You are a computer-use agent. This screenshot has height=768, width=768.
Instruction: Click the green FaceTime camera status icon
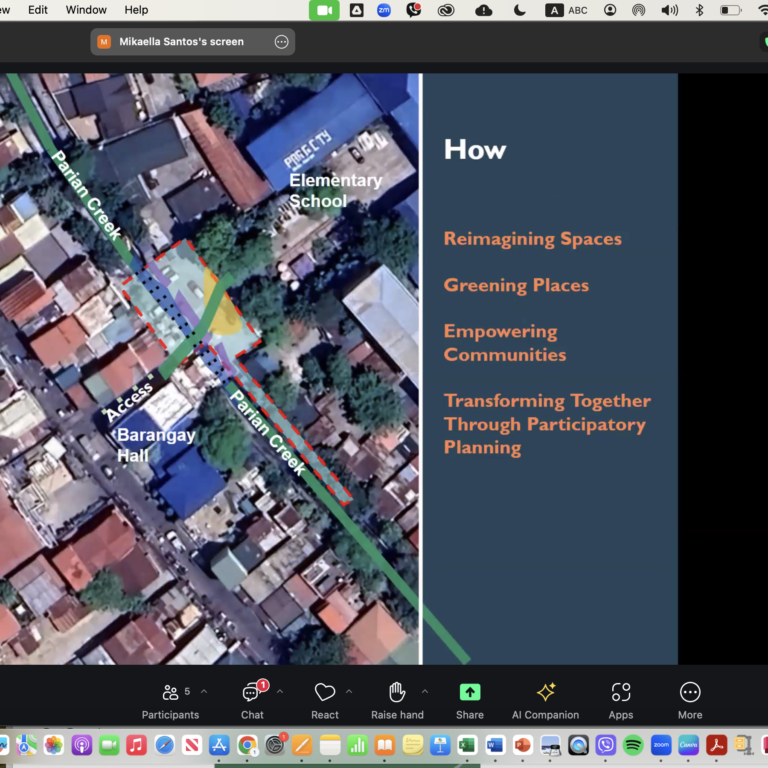pos(324,10)
